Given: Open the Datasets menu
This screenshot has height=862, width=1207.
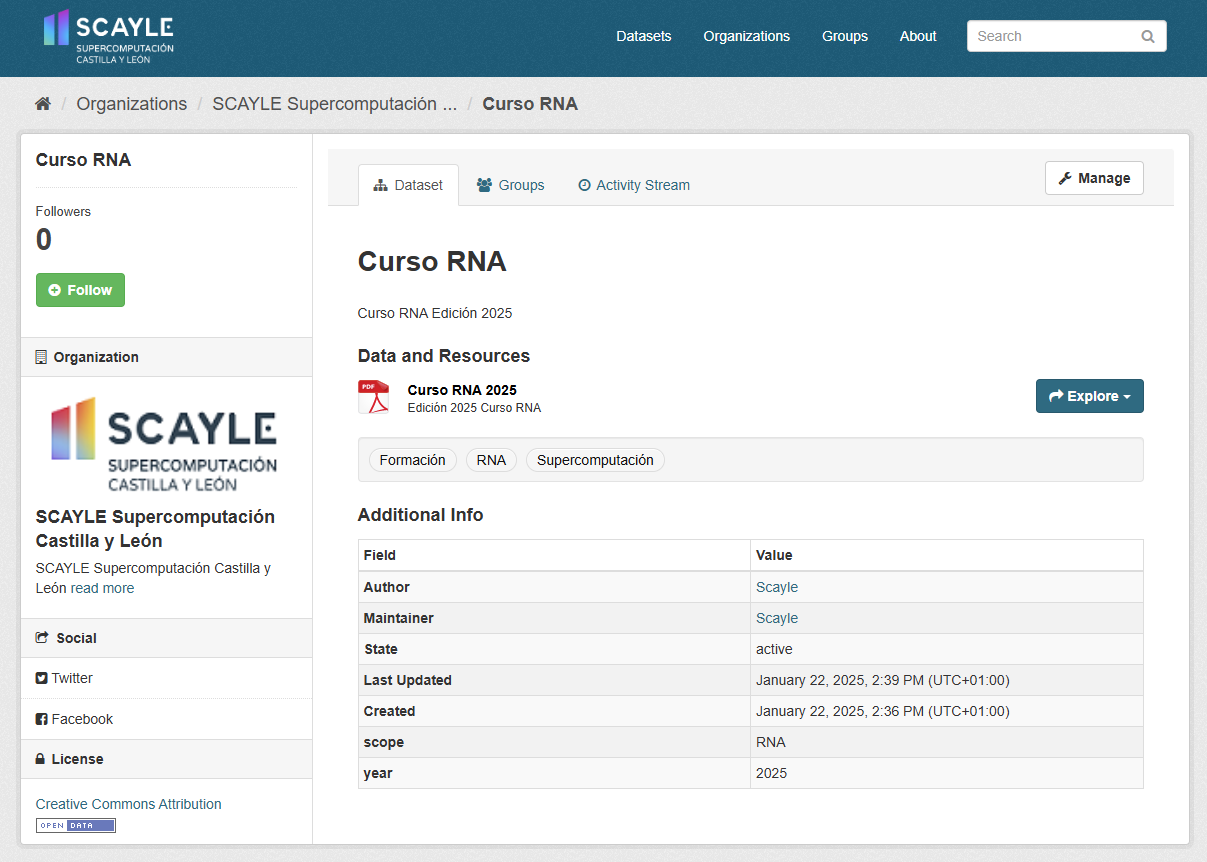Looking at the screenshot, I should point(644,36).
